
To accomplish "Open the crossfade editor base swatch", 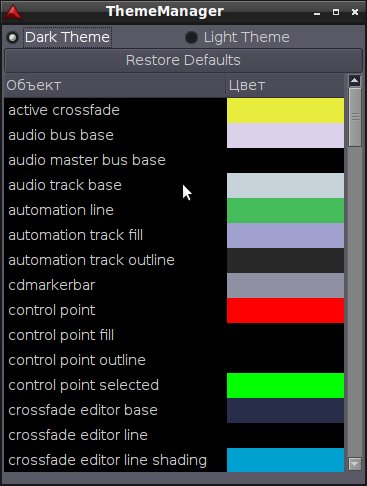I will click(x=285, y=410).
